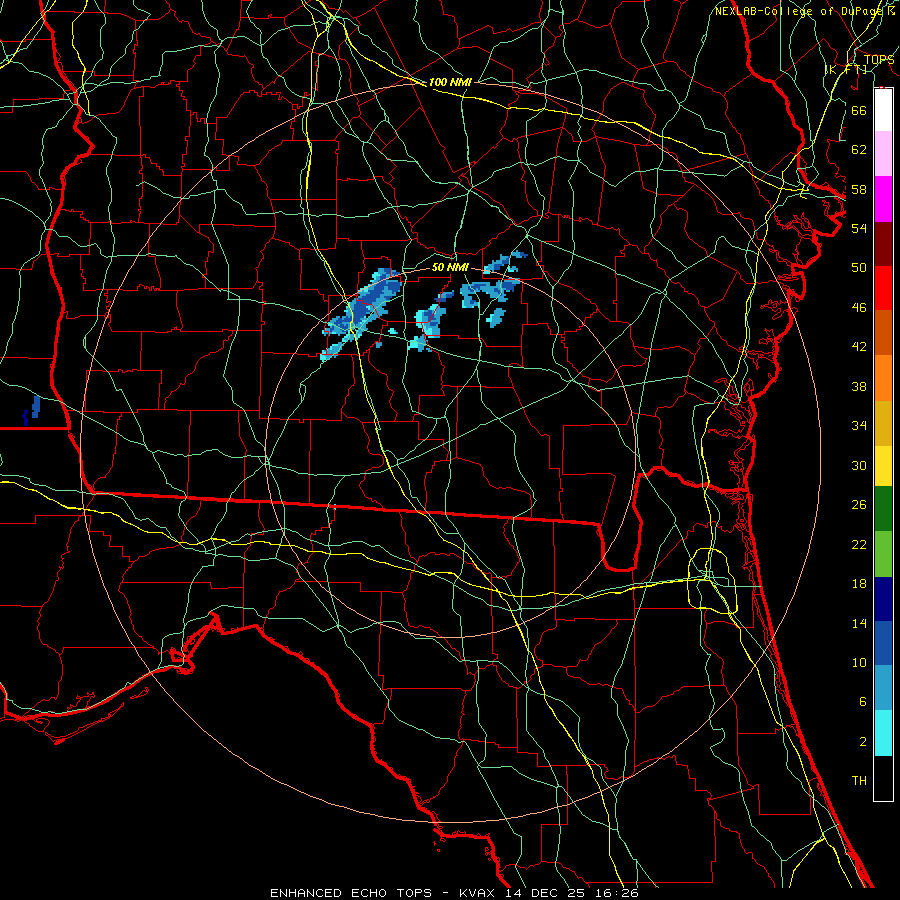Click the ENHANCED ECHO TOPS caption text
The image size is (900, 900).
pos(351,893)
